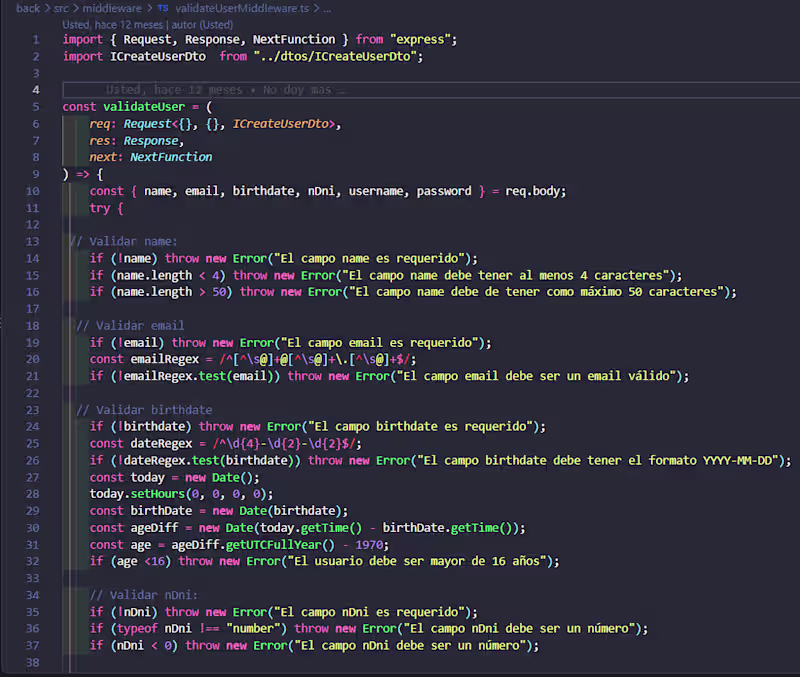
Task: Click the "// Validar nDni:" comment
Action: coord(143,595)
